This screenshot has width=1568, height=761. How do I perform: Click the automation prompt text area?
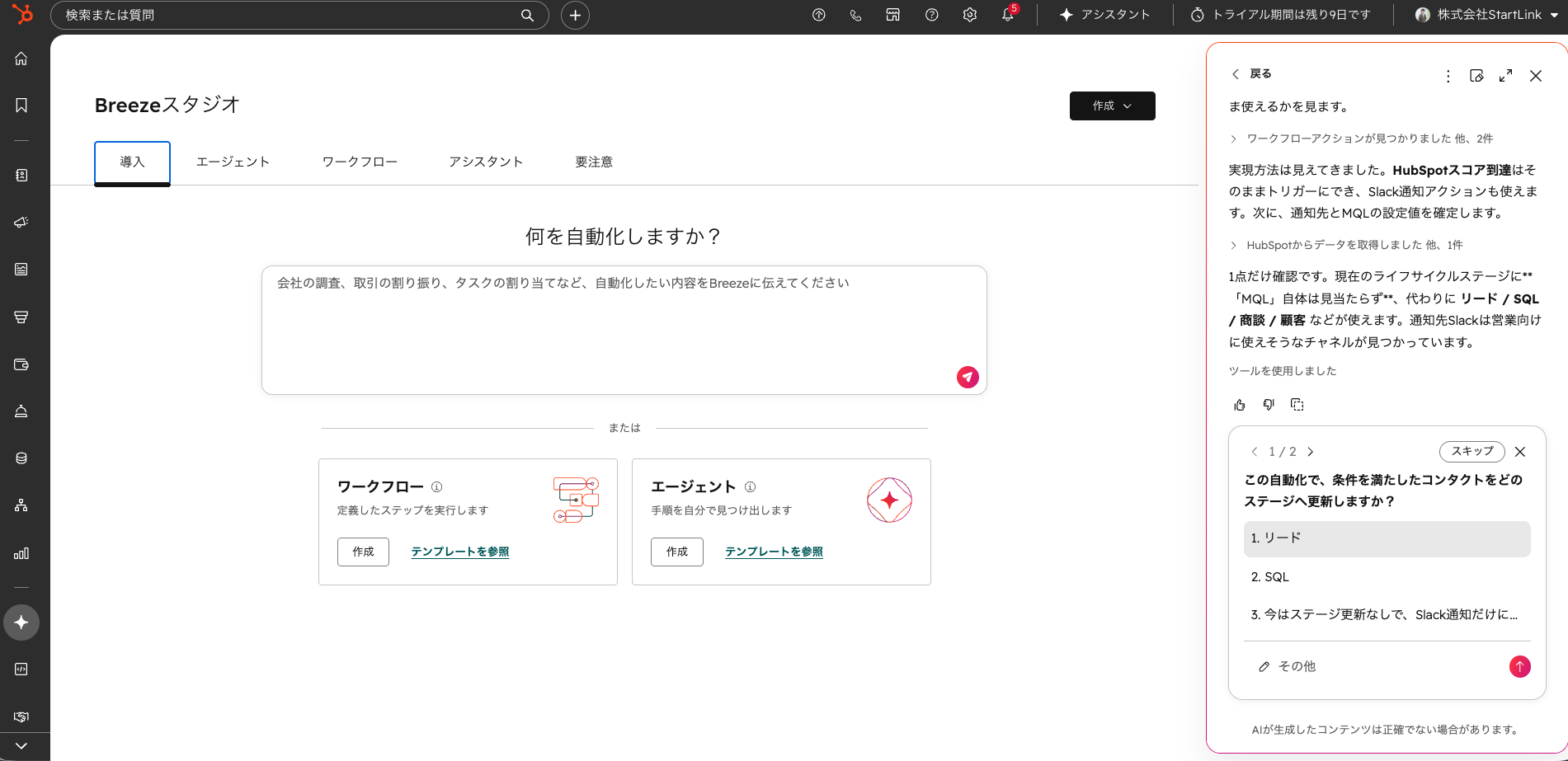pyautogui.click(x=624, y=330)
